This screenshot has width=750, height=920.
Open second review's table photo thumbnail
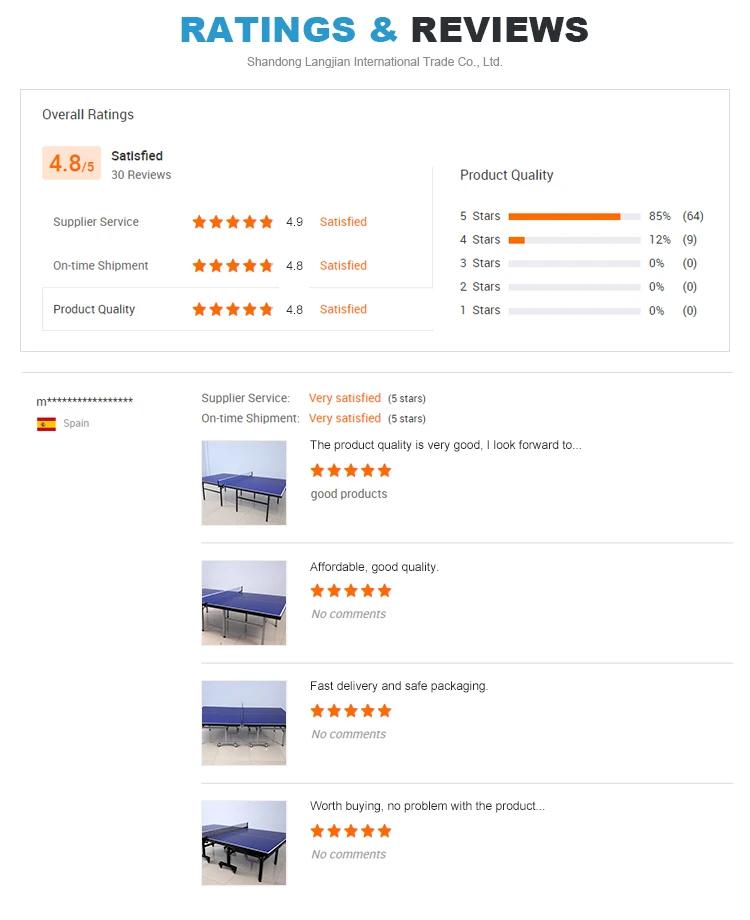click(x=244, y=603)
